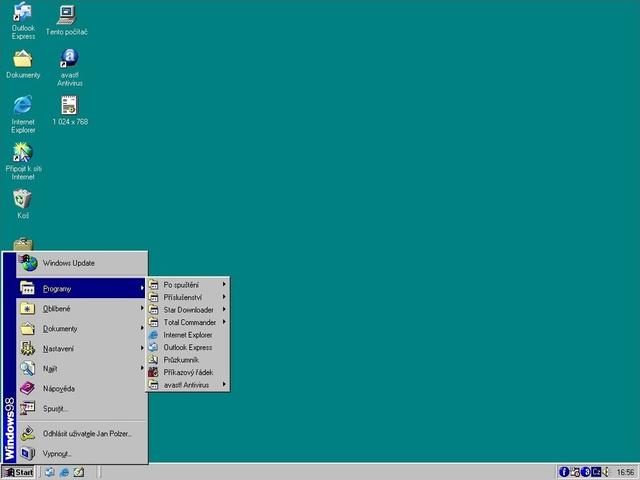Select the Internet Explorer desktop icon
This screenshot has width=640, height=480.
[23, 114]
